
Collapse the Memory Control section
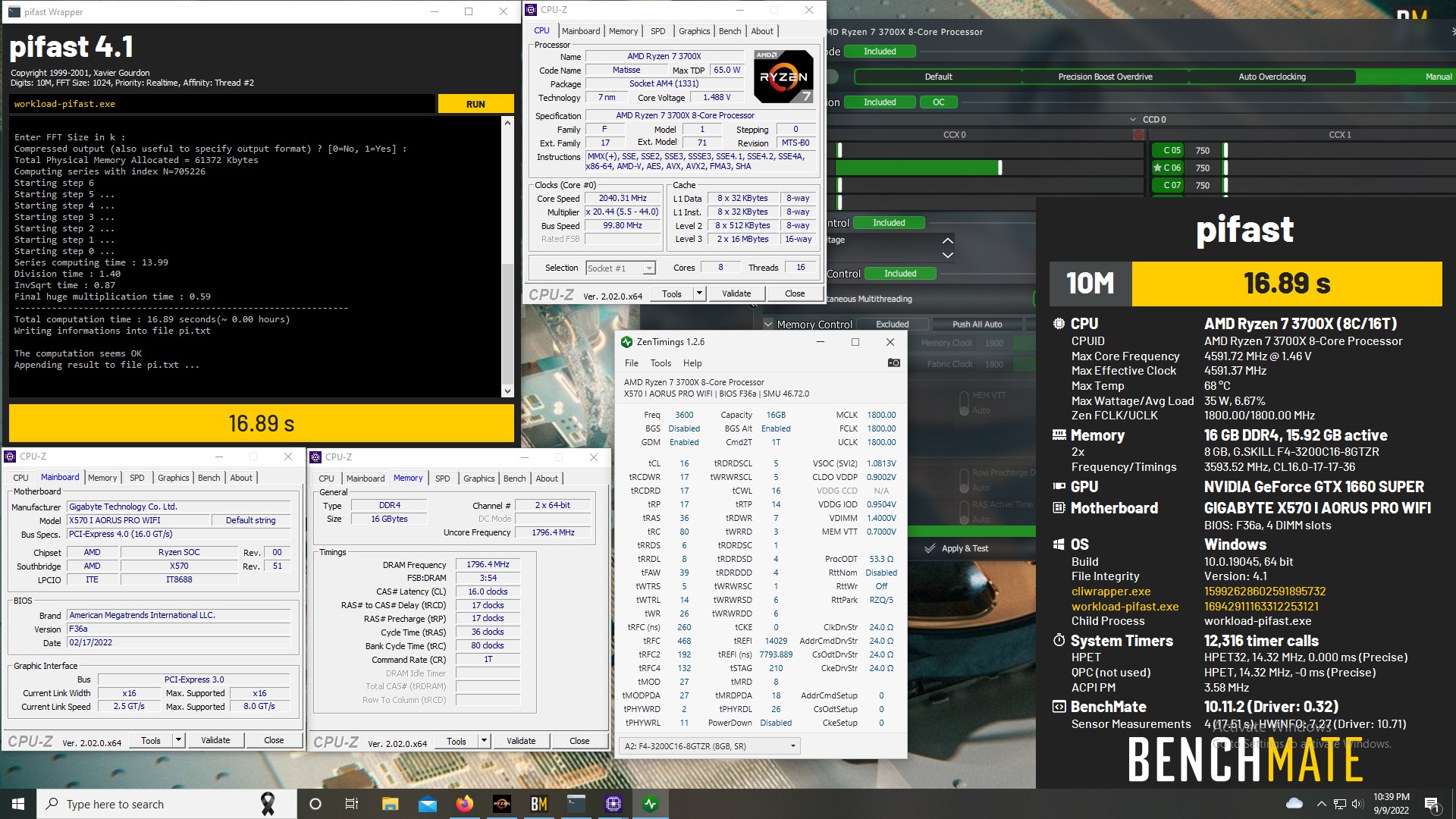coord(768,325)
